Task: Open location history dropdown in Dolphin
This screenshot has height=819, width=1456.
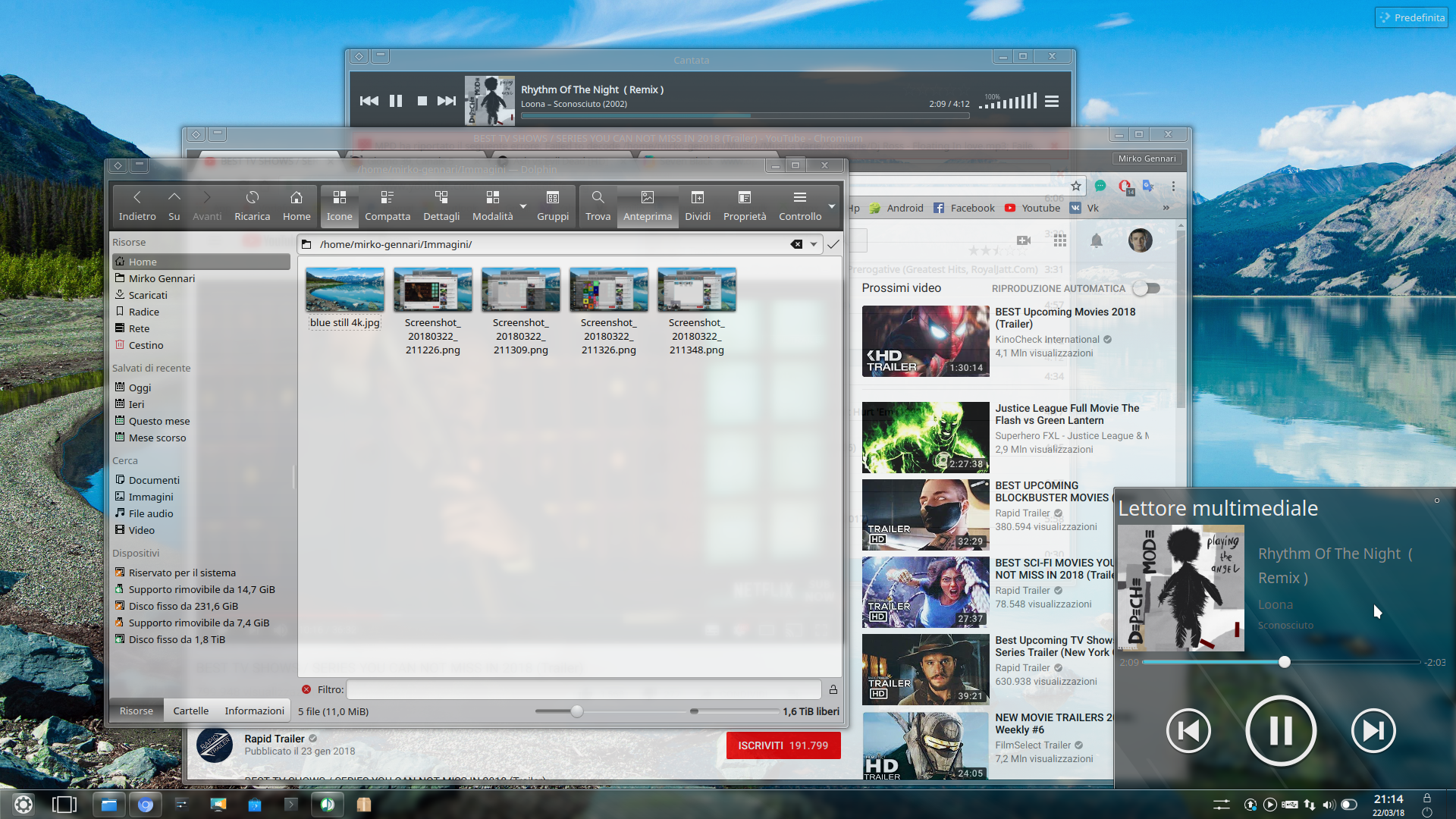Action: (814, 244)
